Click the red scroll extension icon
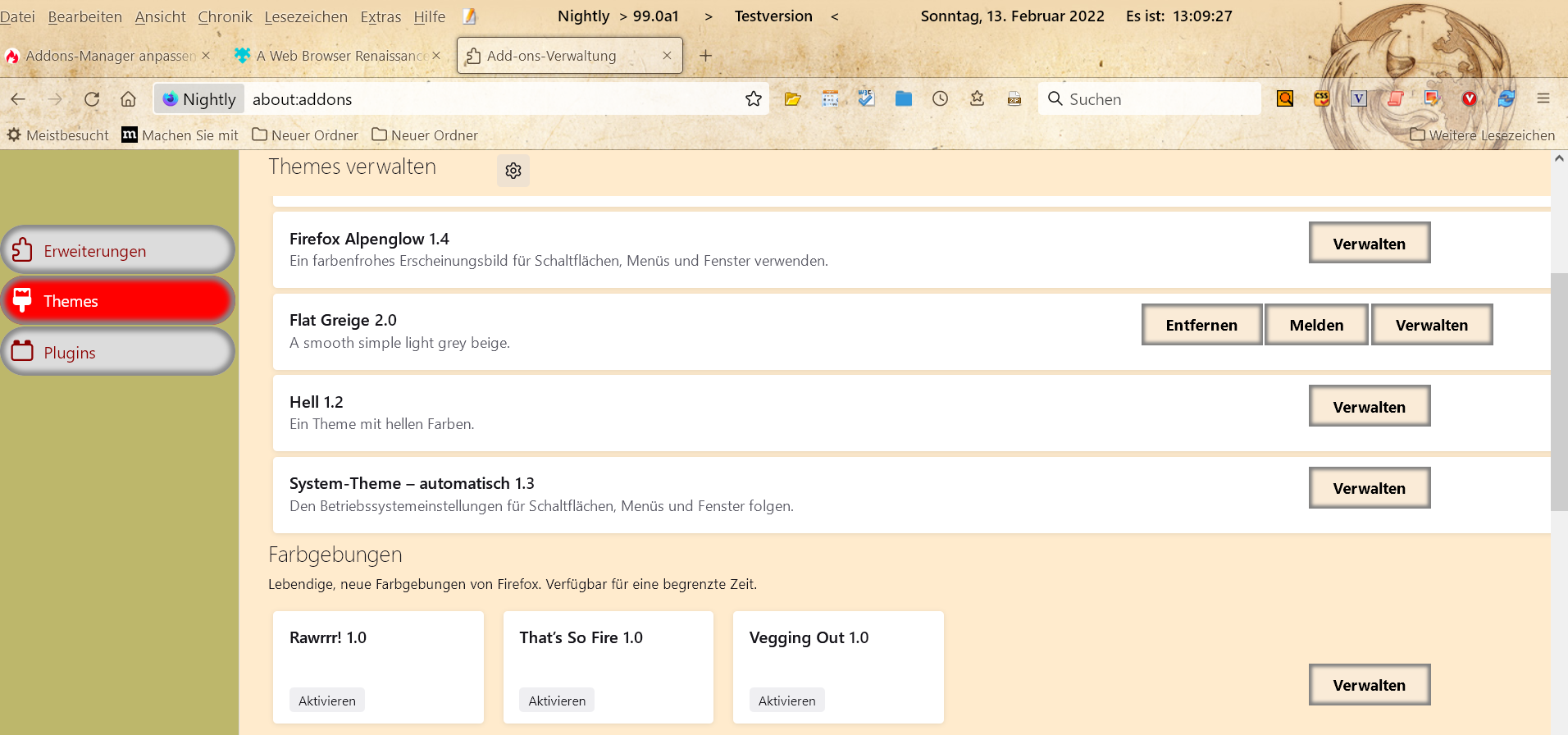1568x735 pixels. 1396,99
